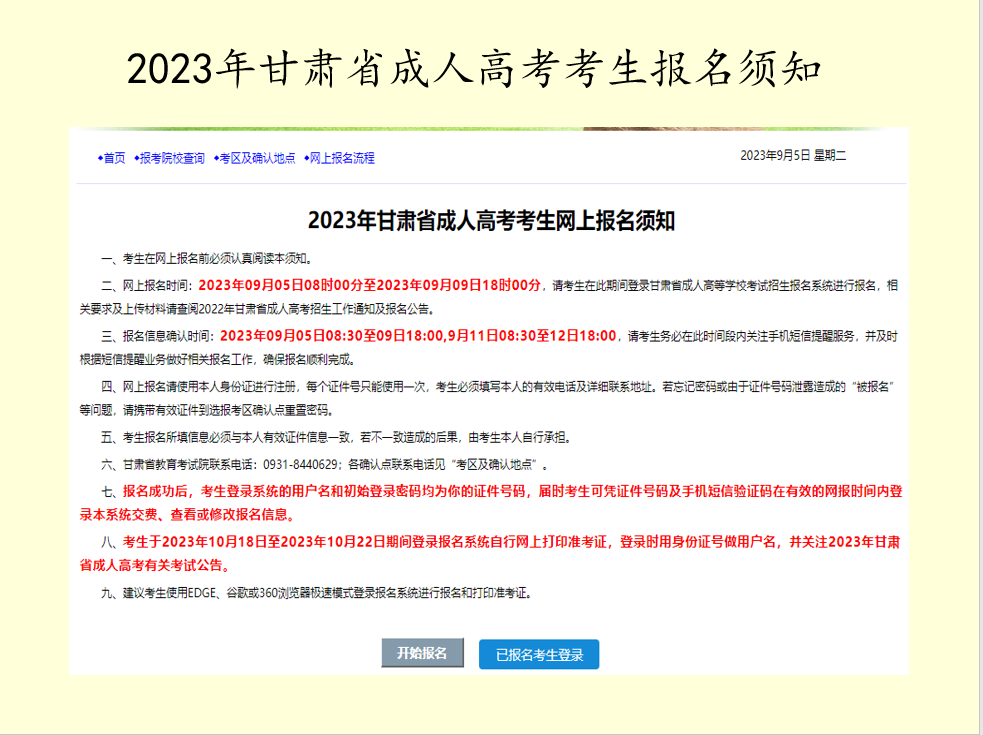Click the red 报名信息确认时间 date range
This screenshot has width=983, height=735.
(419, 336)
